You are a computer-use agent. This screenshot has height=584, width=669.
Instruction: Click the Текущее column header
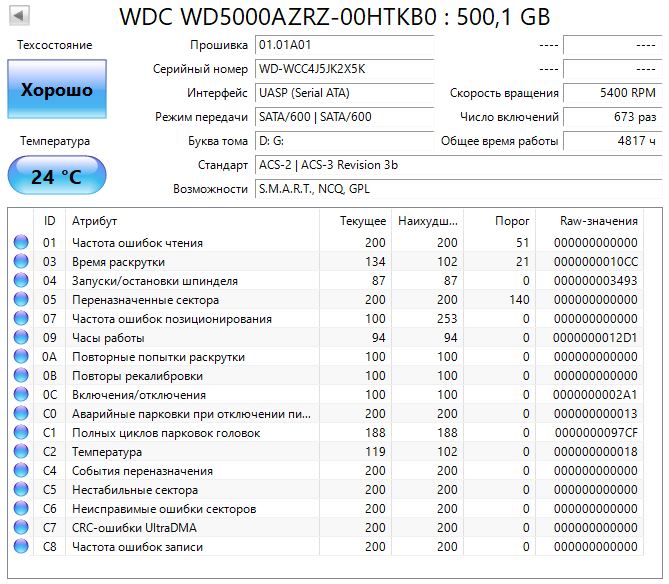click(x=355, y=221)
